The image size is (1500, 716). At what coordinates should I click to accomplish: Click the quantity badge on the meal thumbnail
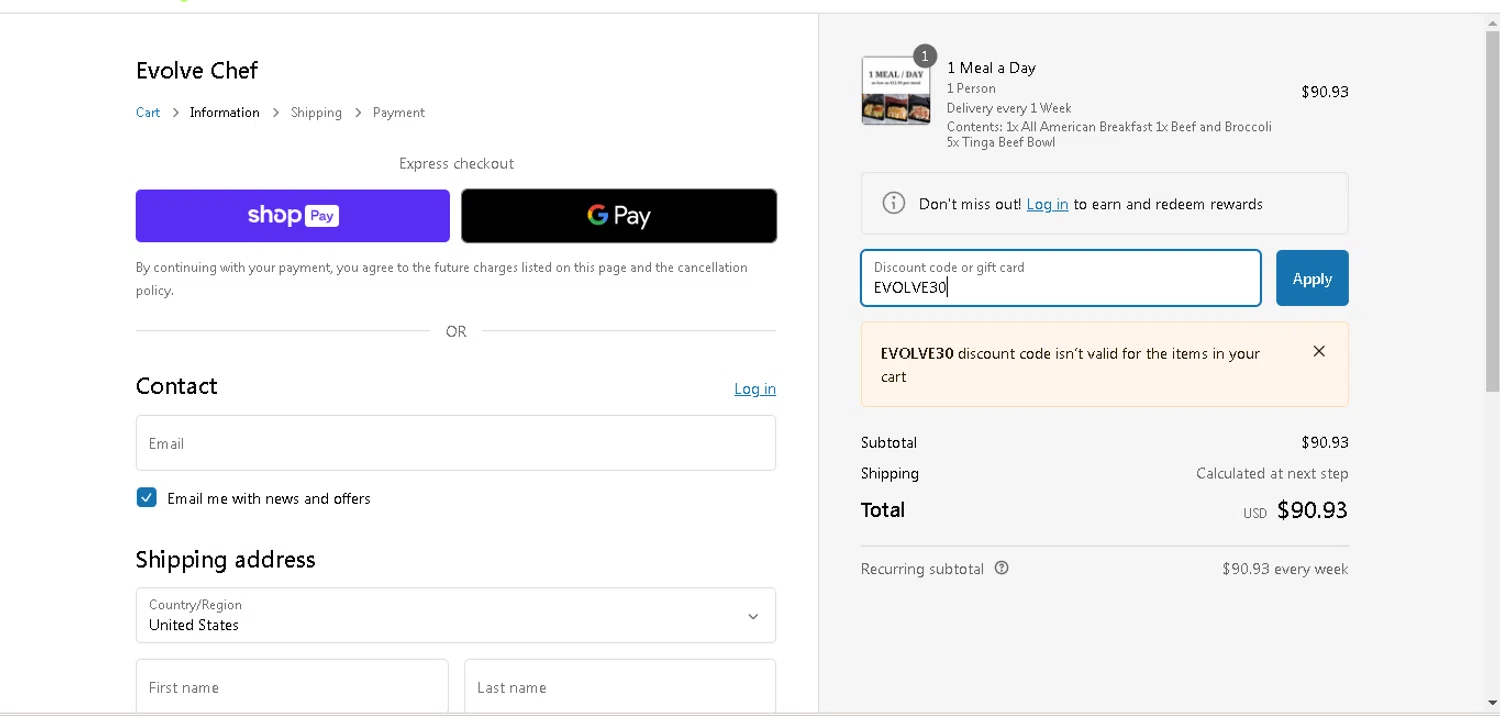point(925,56)
